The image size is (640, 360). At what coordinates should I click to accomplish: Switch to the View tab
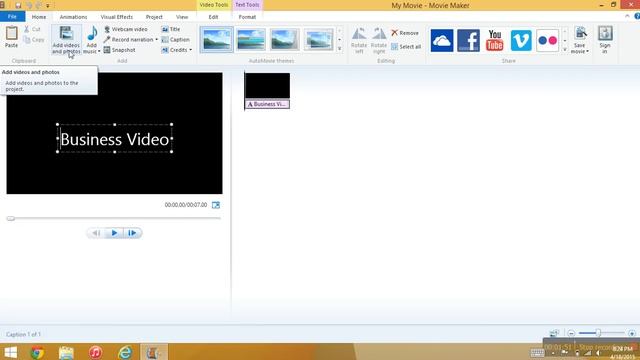(182, 17)
